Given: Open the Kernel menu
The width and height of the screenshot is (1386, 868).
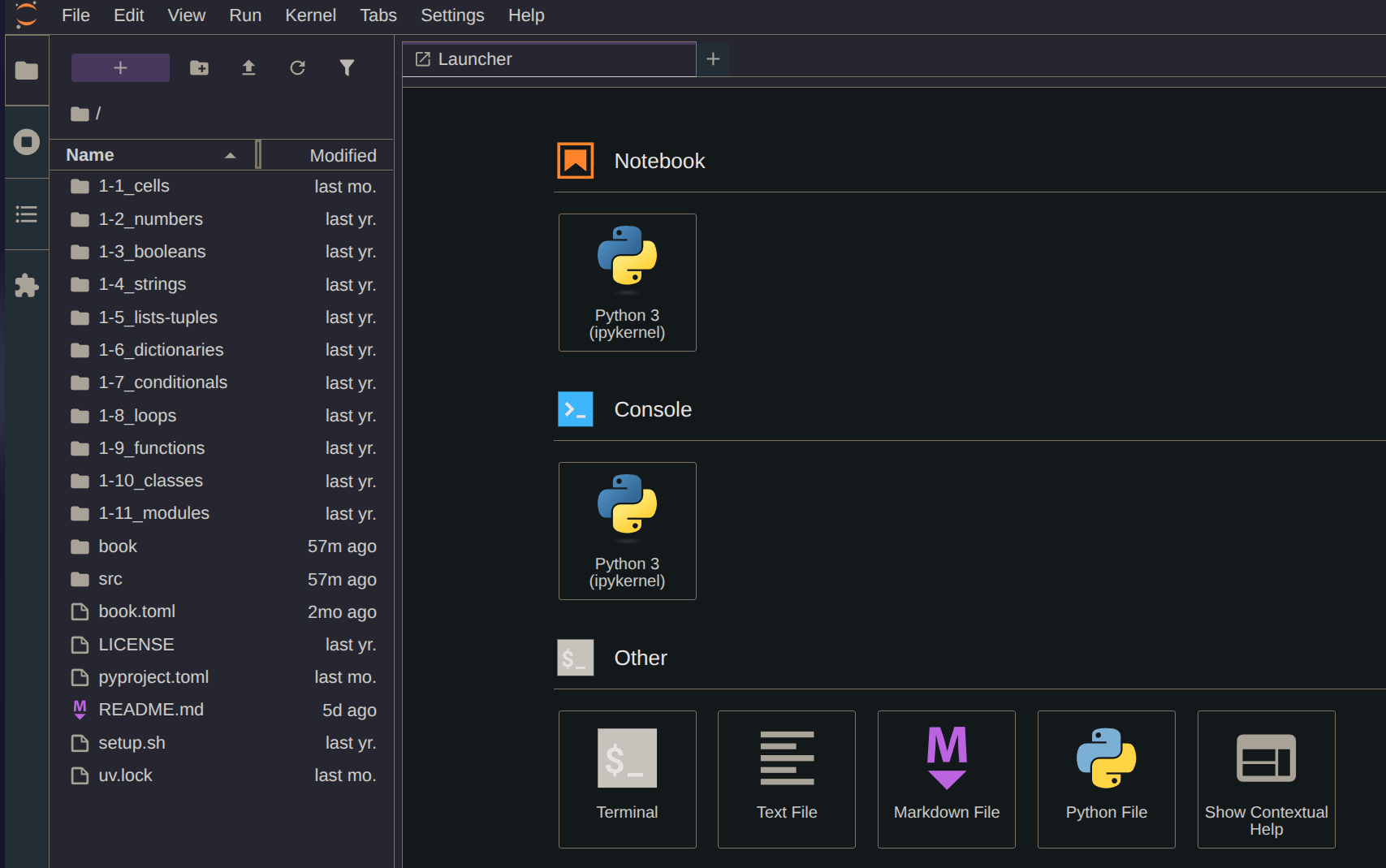Looking at the screenshot, I should click(310, 15).
